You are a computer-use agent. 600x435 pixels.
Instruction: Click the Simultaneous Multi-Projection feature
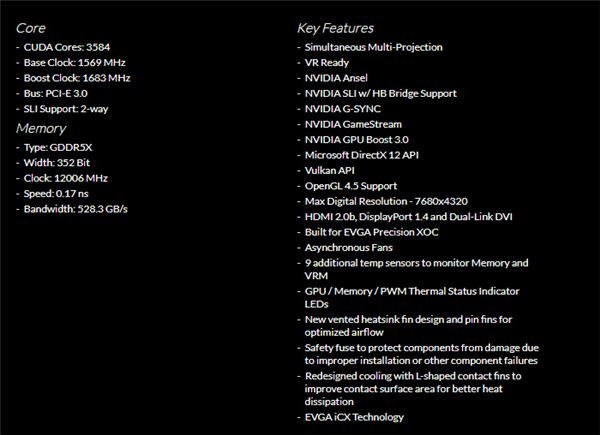pyautogui.click(x=375, y=47)
